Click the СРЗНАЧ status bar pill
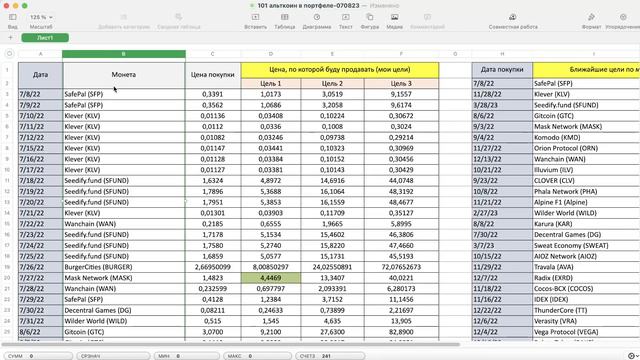This screenshot has height=360, width=640. [113, 356]
